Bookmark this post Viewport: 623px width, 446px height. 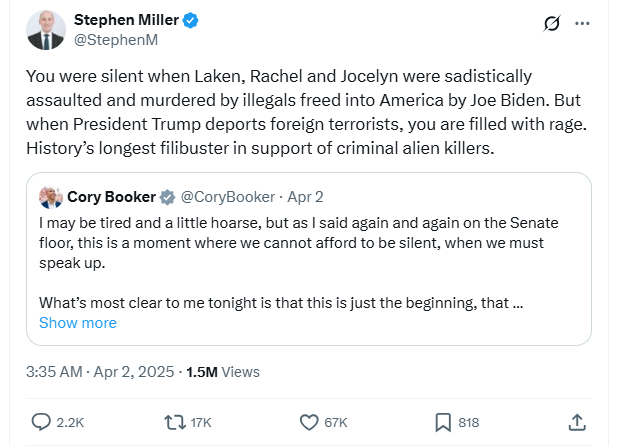click(443, 422)
